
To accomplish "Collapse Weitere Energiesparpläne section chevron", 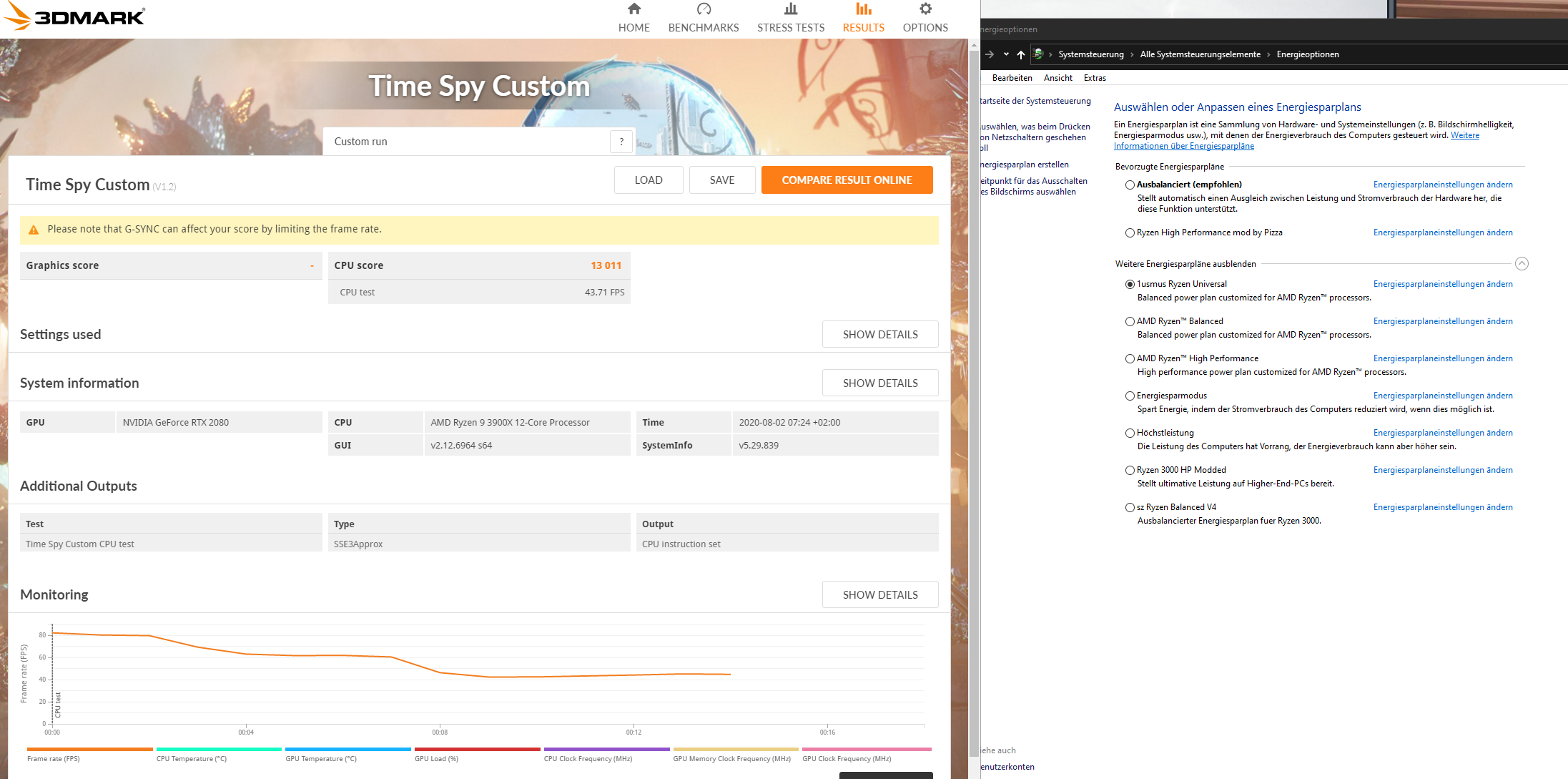I will (x=1522, y=264).
